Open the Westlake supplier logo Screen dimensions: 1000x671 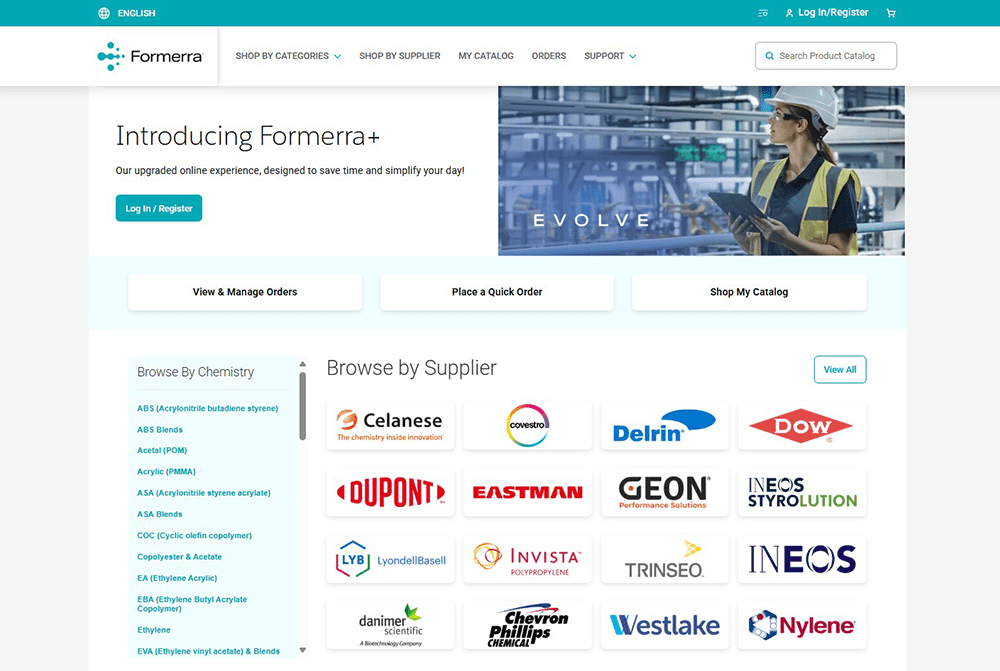665,625
